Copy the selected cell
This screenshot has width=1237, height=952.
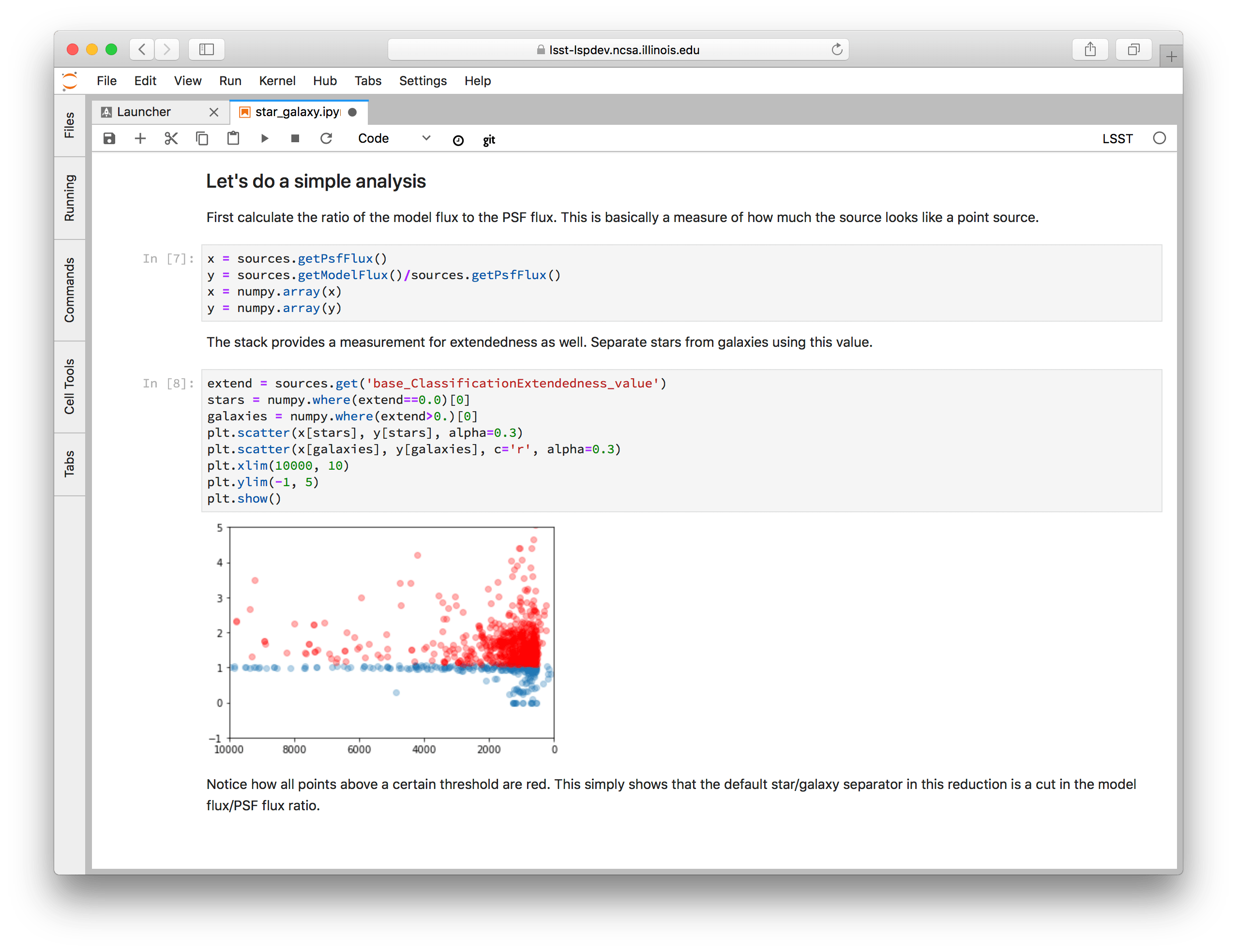[202, 139]
